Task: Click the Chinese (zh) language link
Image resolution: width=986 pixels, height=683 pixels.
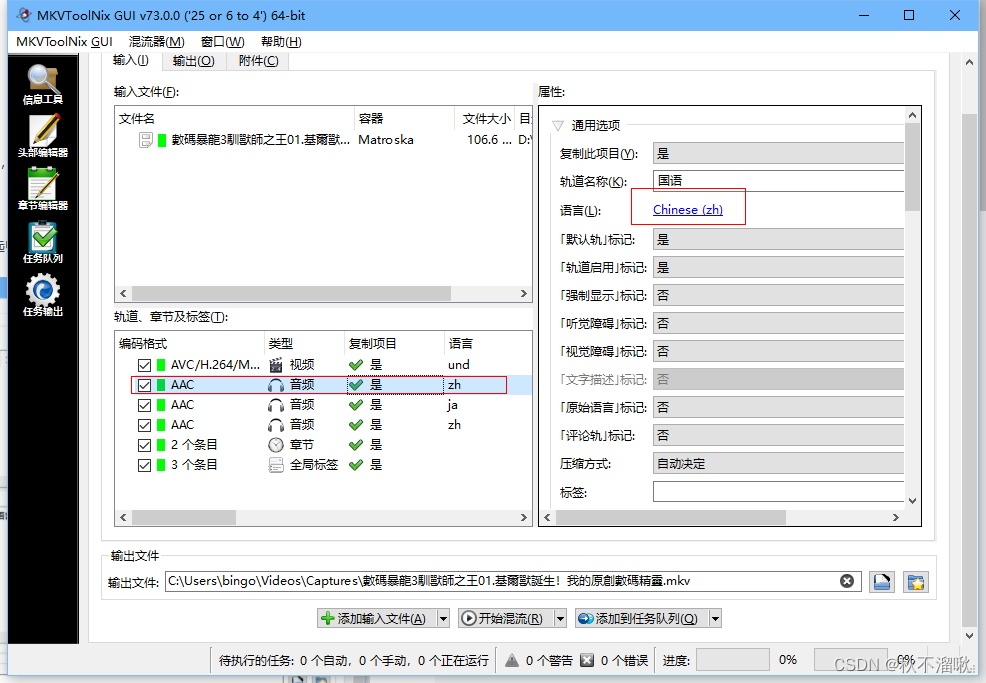Action: [x=688, y=209]
